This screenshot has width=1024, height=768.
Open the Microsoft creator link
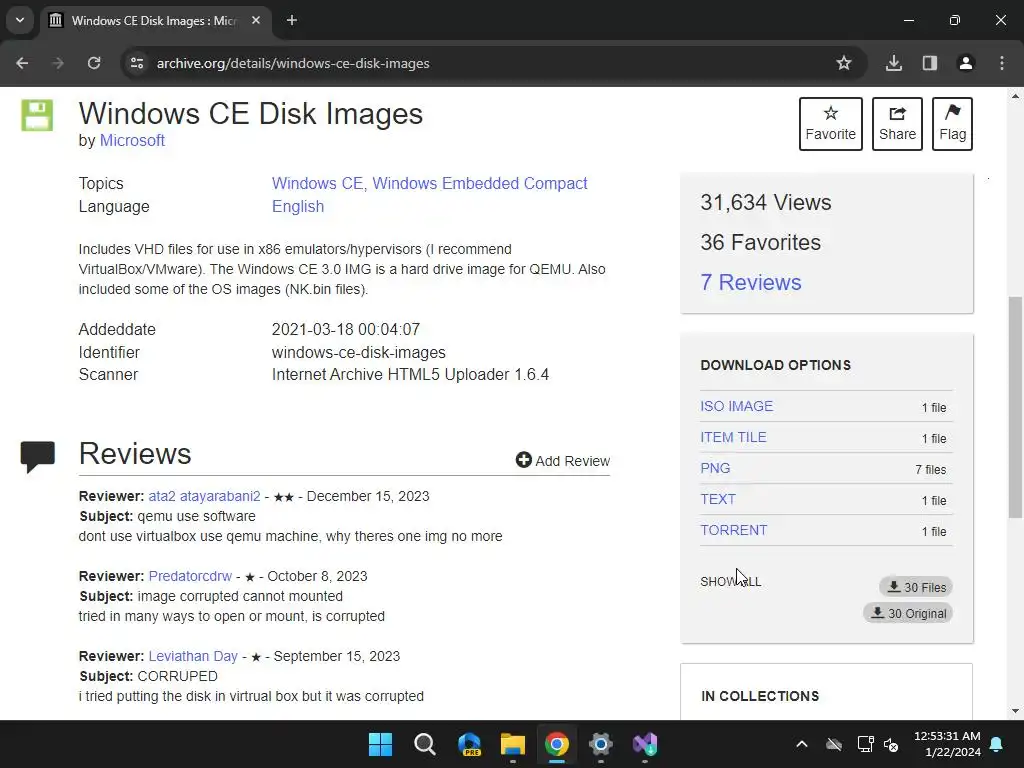[132, 140]
